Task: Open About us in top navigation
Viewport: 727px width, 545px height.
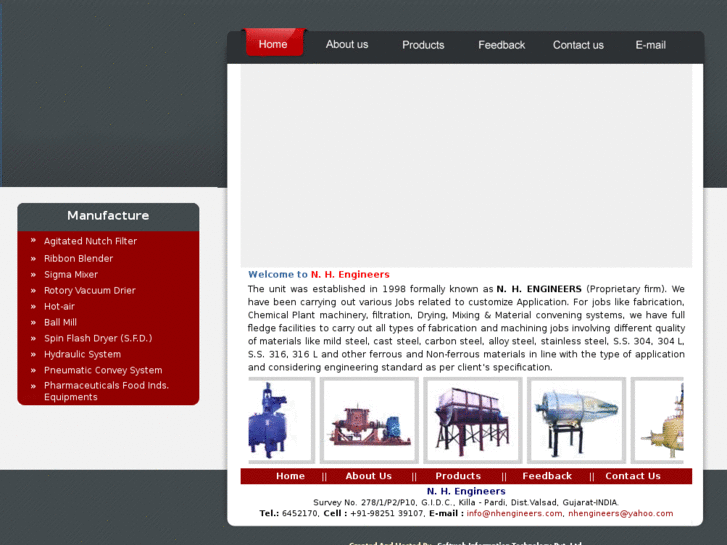Action: coord(347,45)
